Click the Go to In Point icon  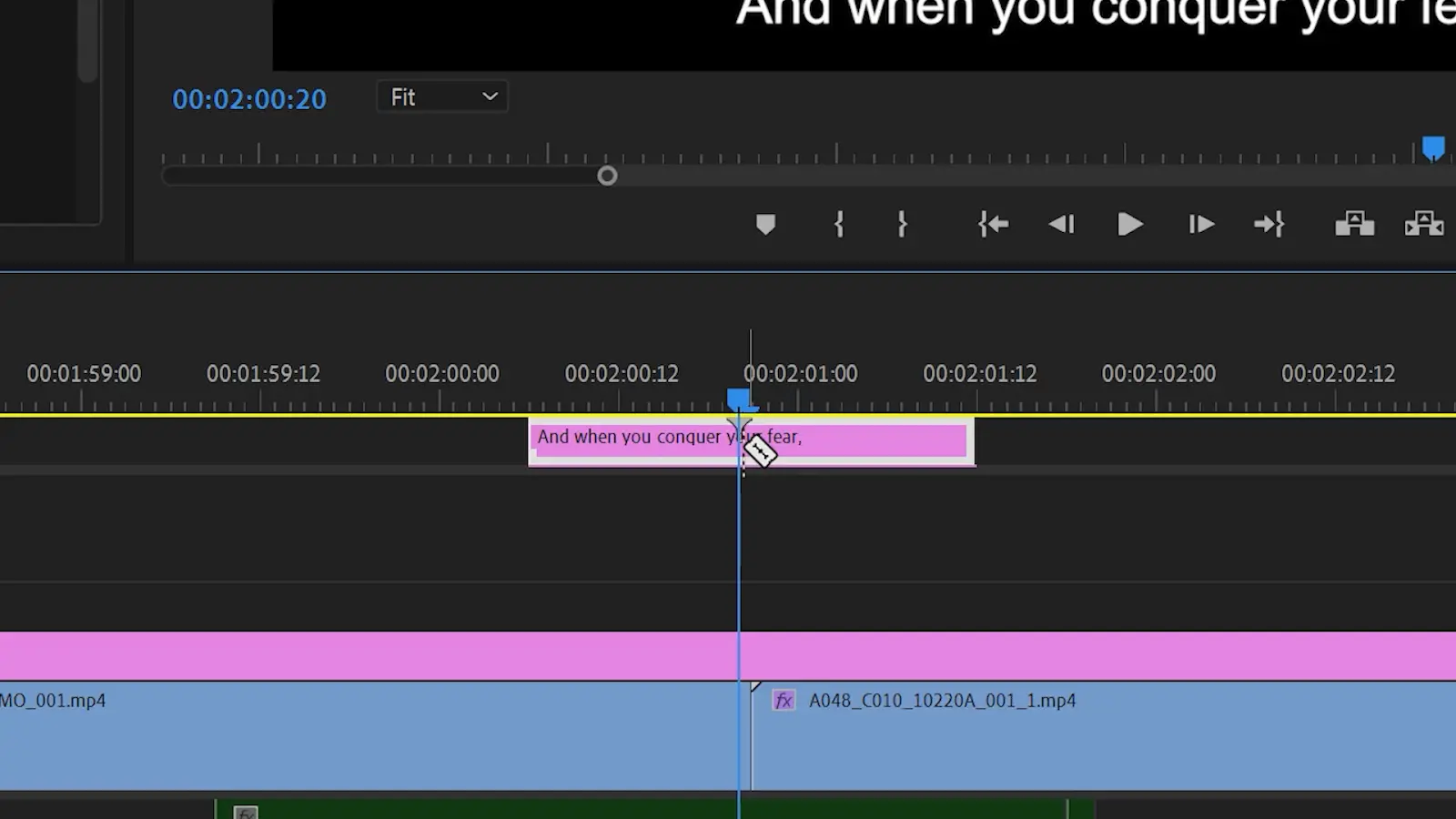993,225
